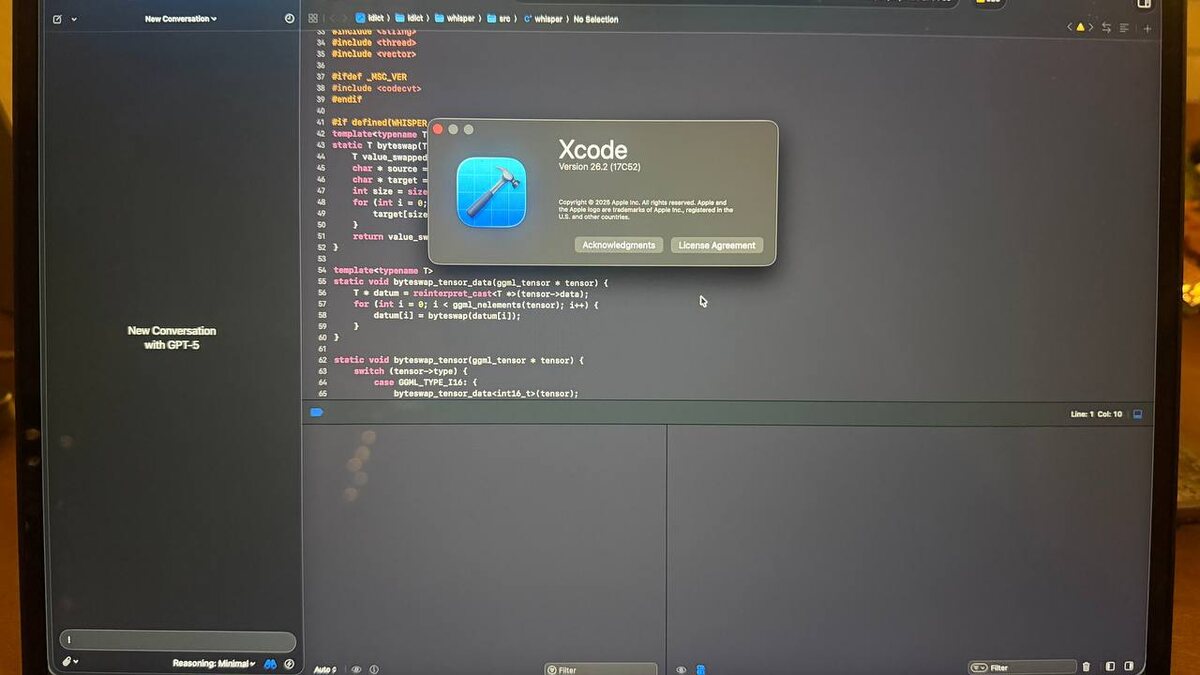Click the variables view Filter field
Viewport: 1200px width, 675px height.
pos(601,669)
